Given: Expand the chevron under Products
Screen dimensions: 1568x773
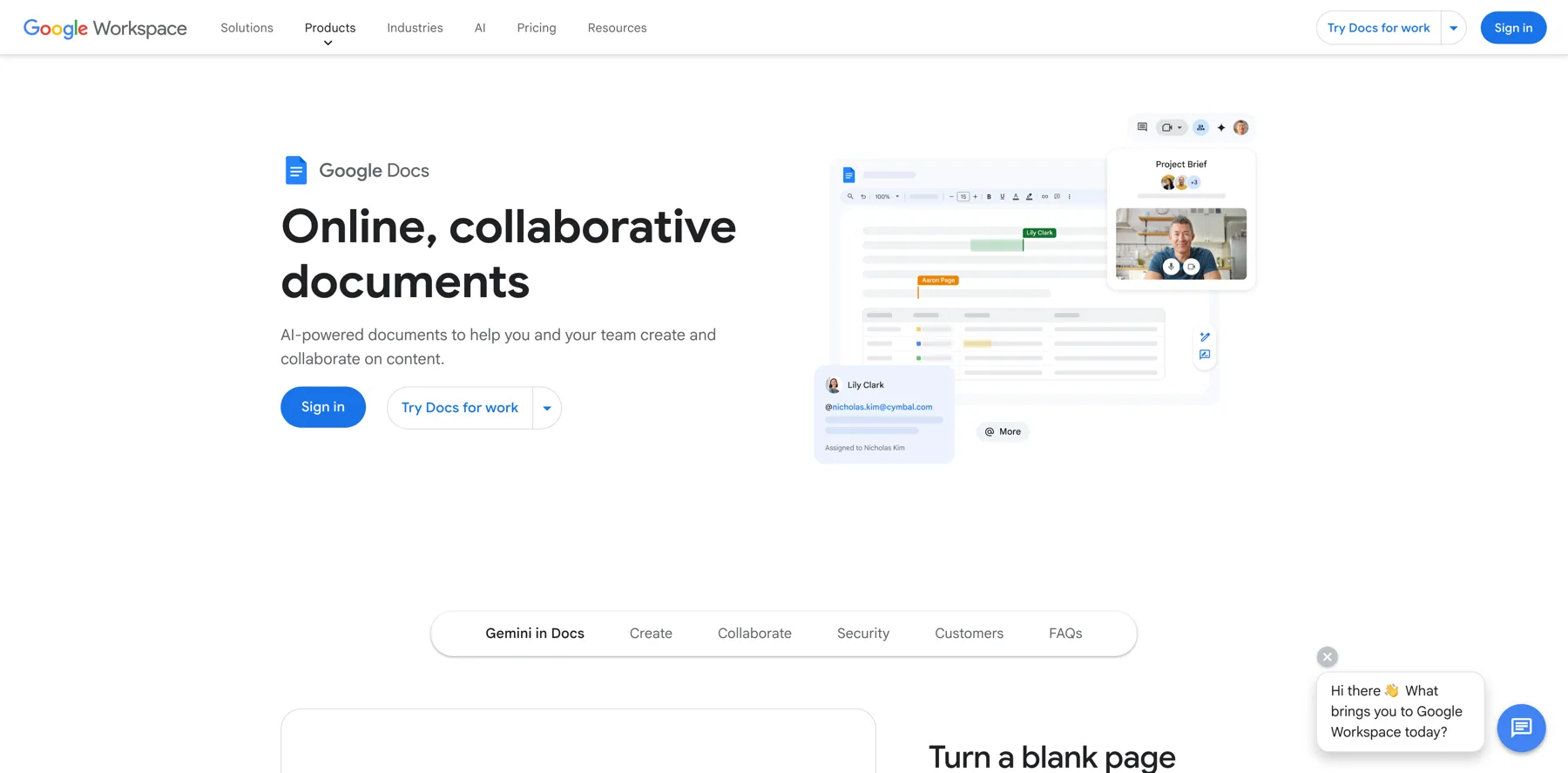Looking at the screenshot, I should pyautogui.click(x=328, y=43).
